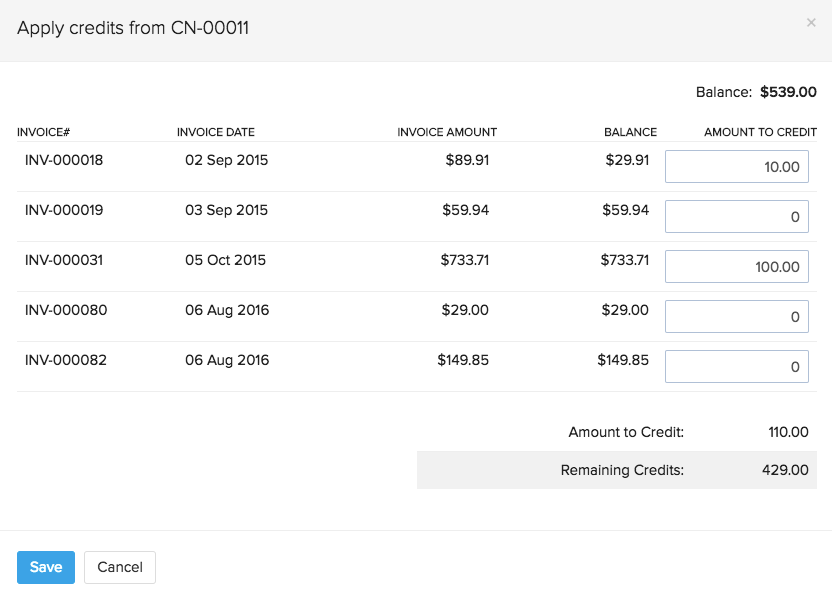Select the credit input for INV-000019

pyautogui.click(x=736, y=216)
